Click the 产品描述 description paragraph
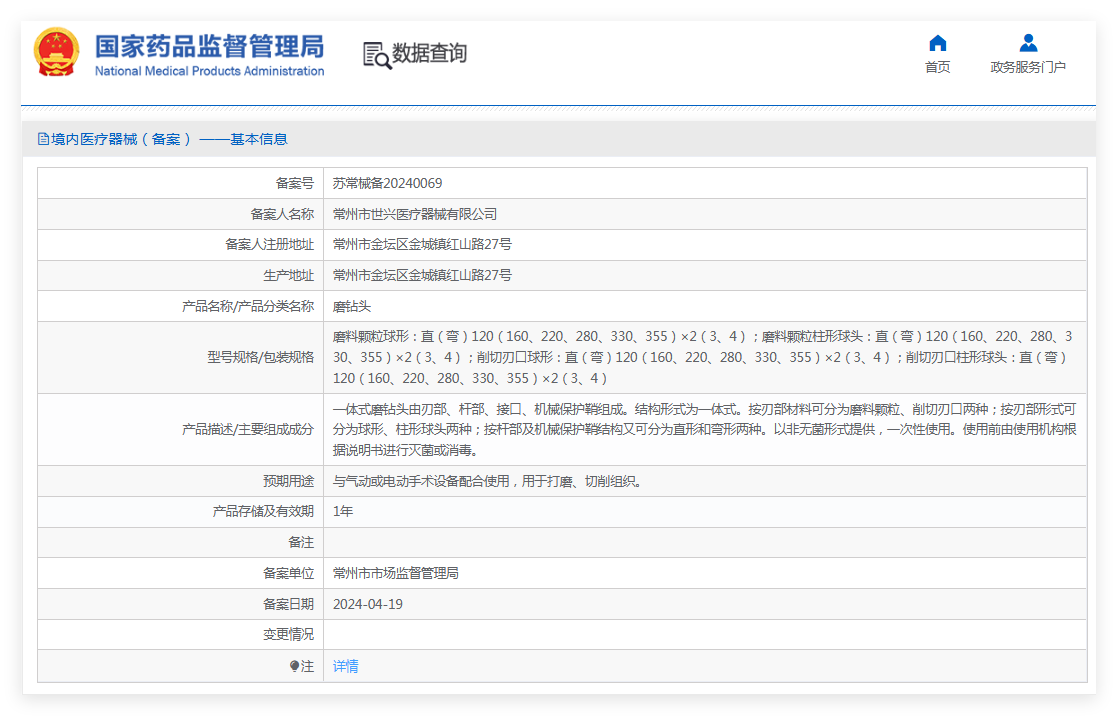The image size is (1117, 716). pos(705,430)
